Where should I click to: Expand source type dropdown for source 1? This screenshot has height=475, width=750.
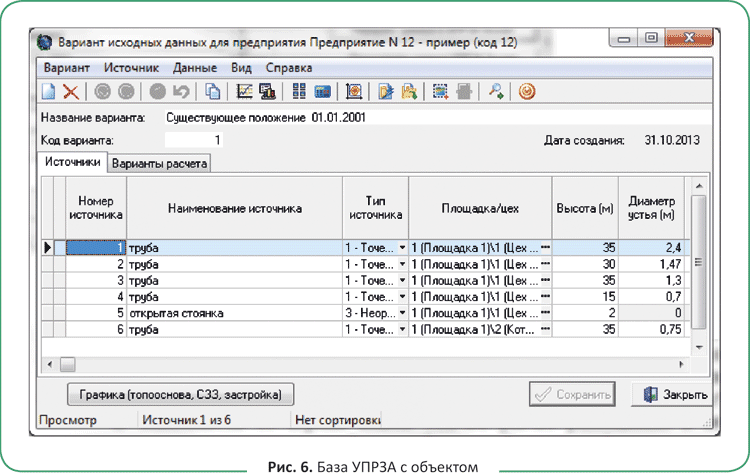pos(402,248)
